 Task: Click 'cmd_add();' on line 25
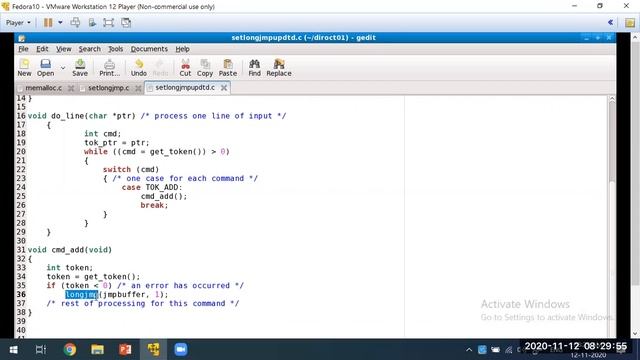coord(164,196)
